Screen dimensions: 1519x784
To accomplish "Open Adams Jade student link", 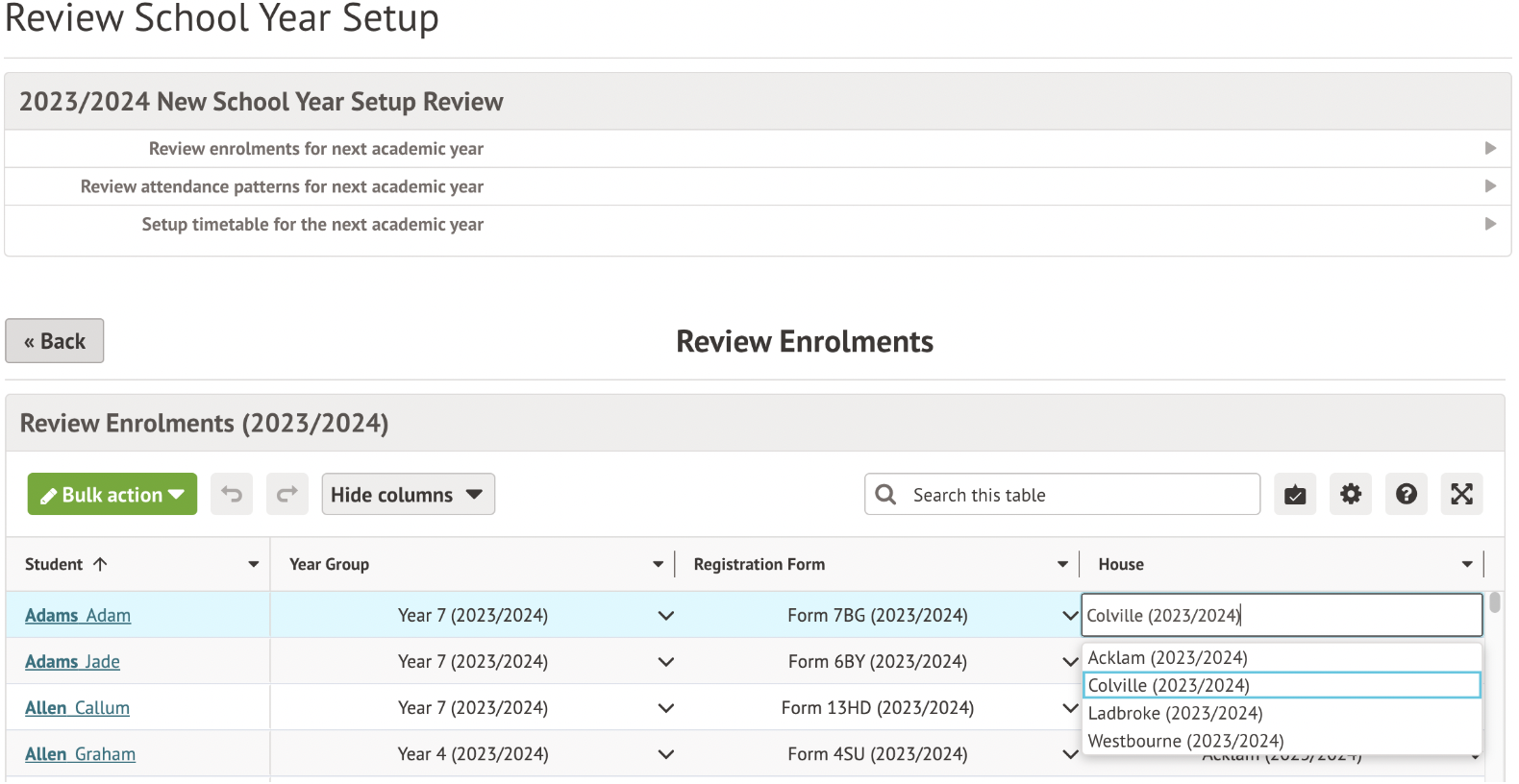I will pos(72,661).
